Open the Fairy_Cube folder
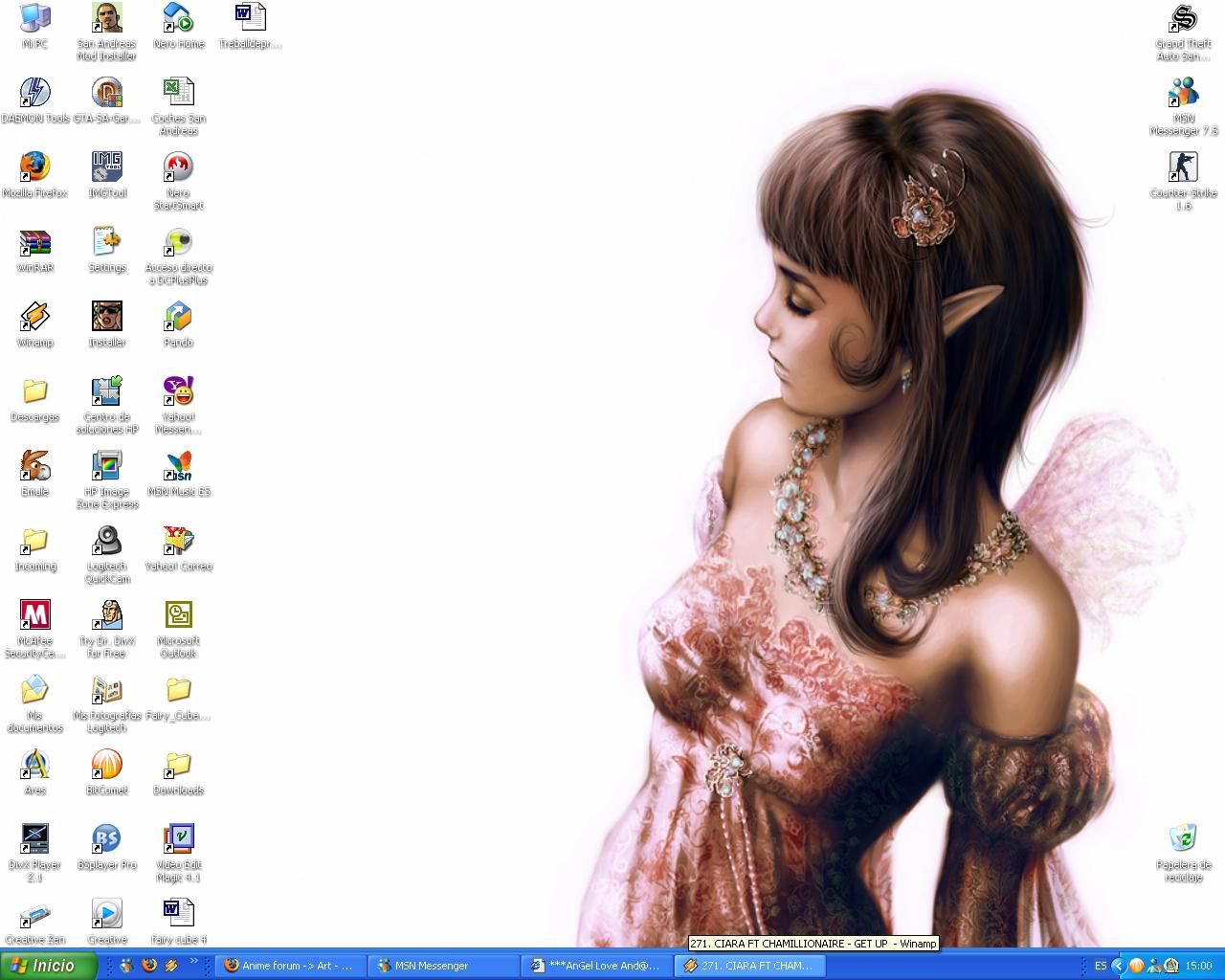This screenshot has width=1225, height=980. point(179,698)
